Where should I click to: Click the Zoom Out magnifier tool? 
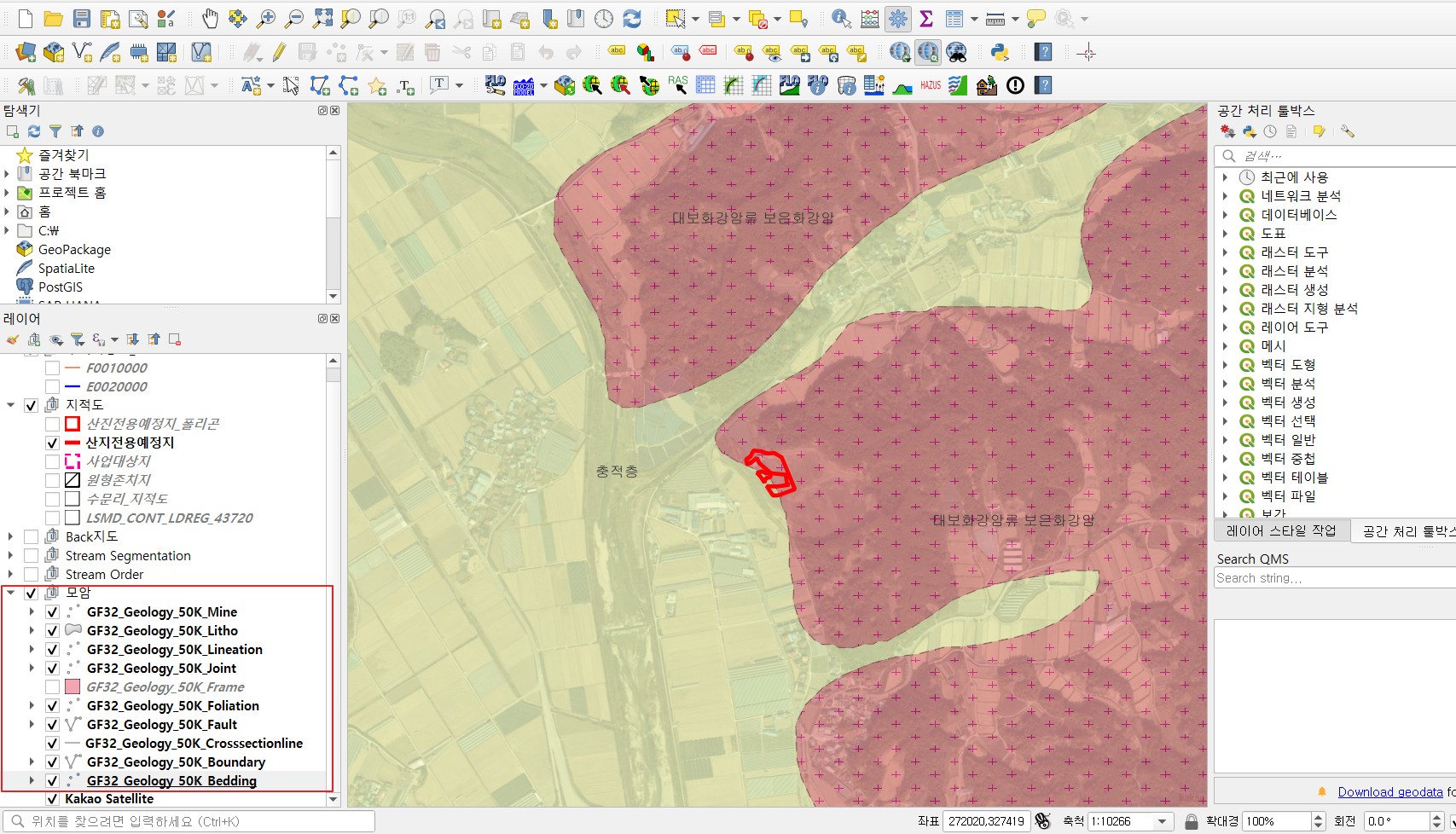point(294,19)
